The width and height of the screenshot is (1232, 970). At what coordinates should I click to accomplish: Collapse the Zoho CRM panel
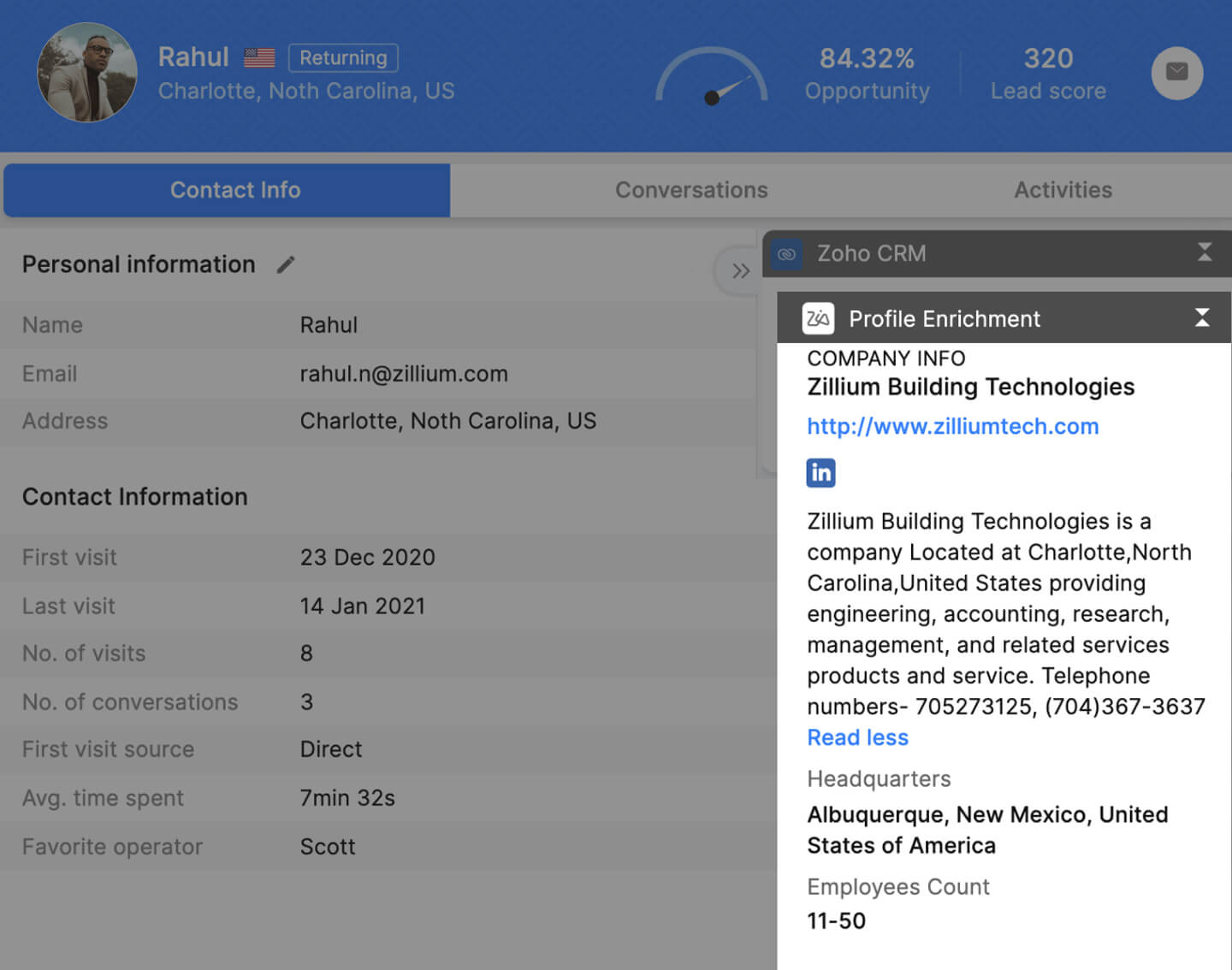pyautogui.click(x=1204, y=252)
